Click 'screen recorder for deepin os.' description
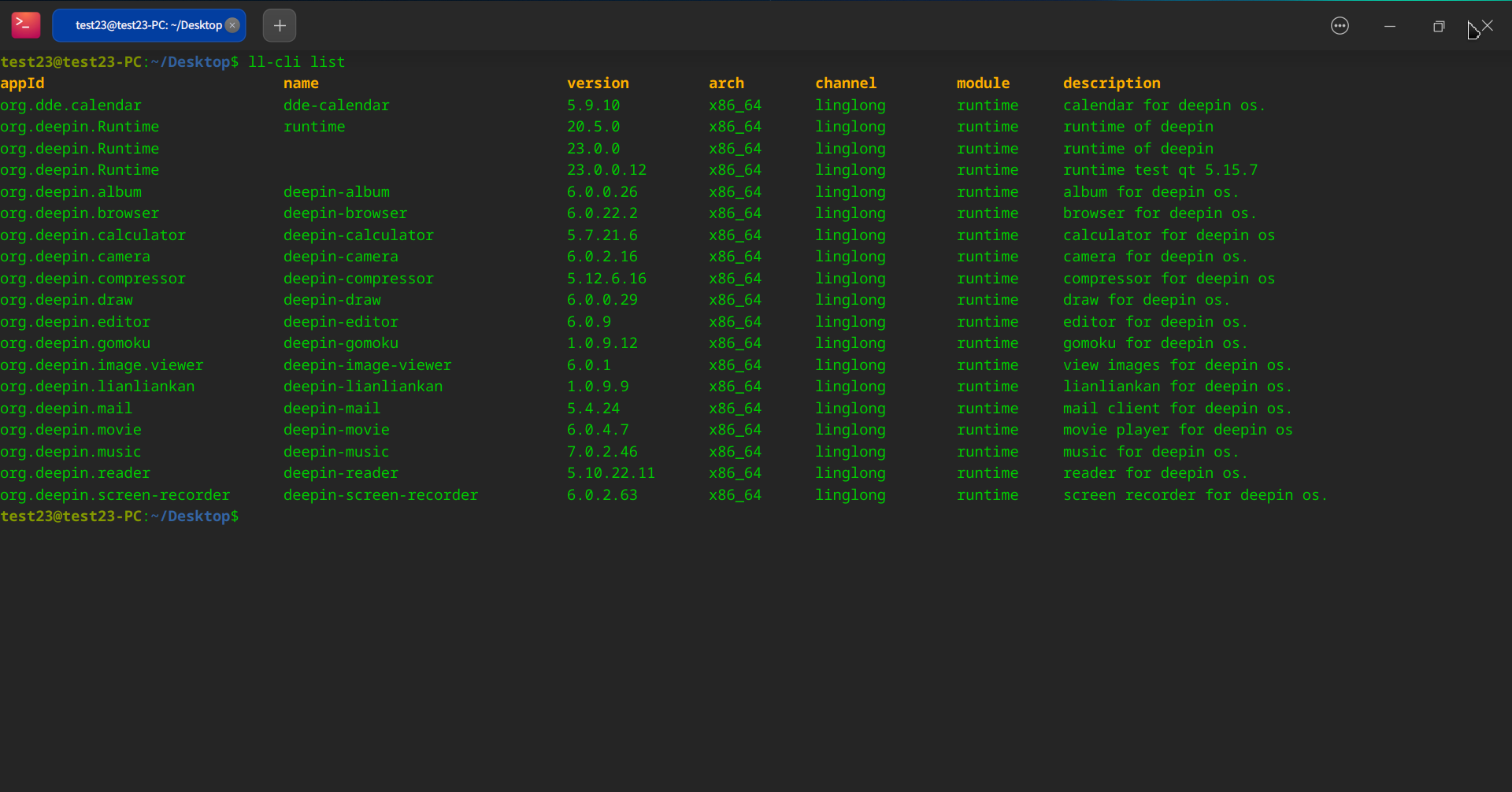Image resolution: width=1512 pixels, height=792 pixels. point(1195,495)
